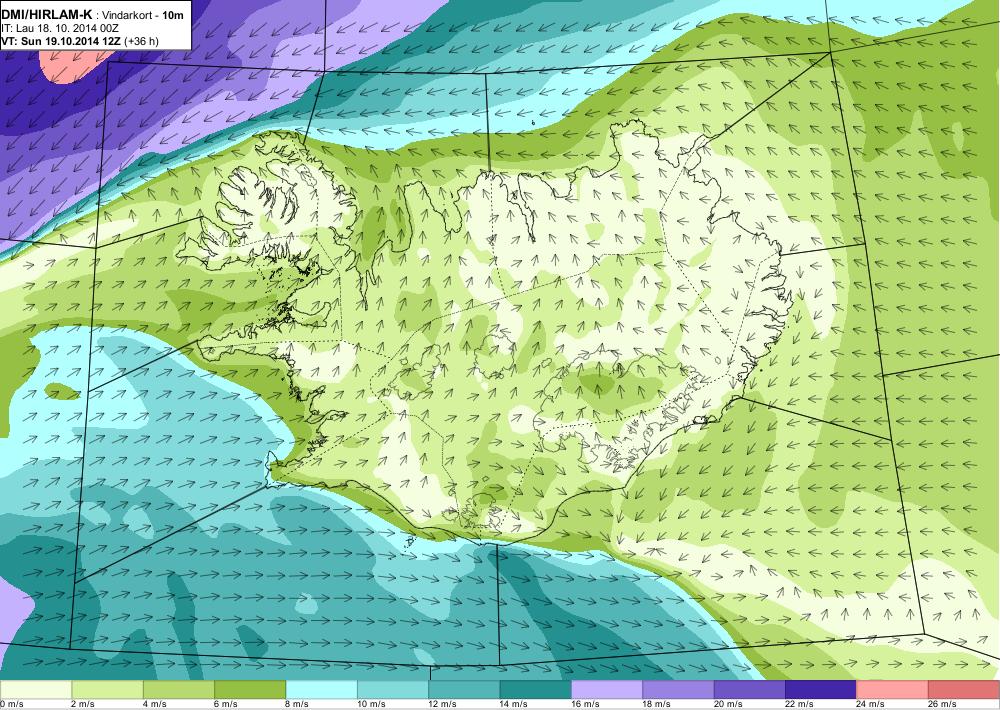Click the "(+36 h)" forecast offset text
1000x710 pixels.
[142, 41]
